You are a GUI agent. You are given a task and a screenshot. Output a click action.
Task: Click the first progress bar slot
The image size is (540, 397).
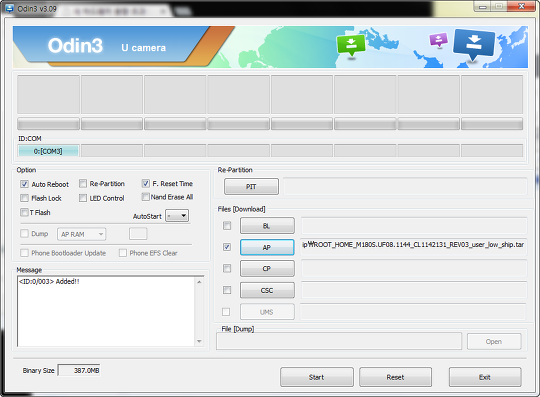pos(48,124)
